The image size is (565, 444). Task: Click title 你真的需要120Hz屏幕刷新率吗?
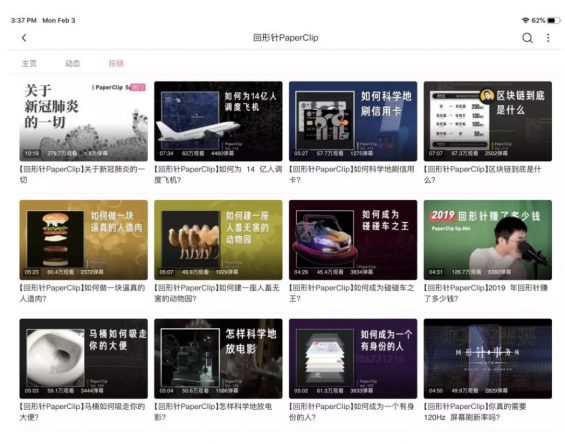pos(475,412)
